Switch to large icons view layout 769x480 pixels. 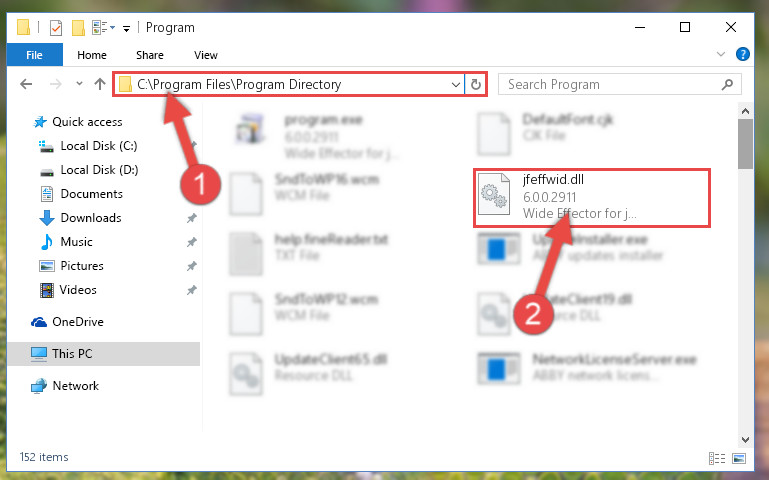click(x=739, y=458)
